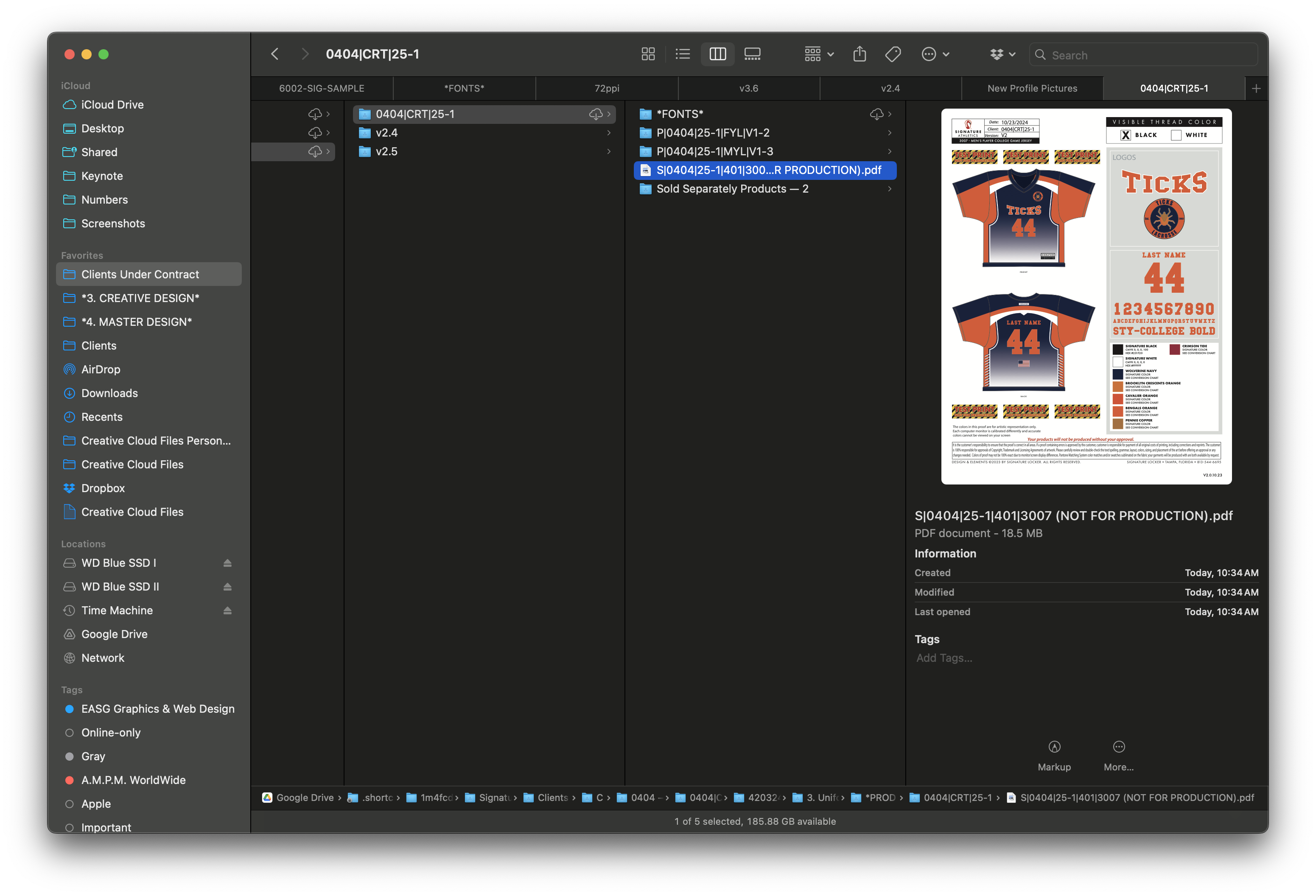This screenshot has height=896, width=1316.
Task: Open Sold Separately Products — 2 folder
Action: click(x=732, y=189)
